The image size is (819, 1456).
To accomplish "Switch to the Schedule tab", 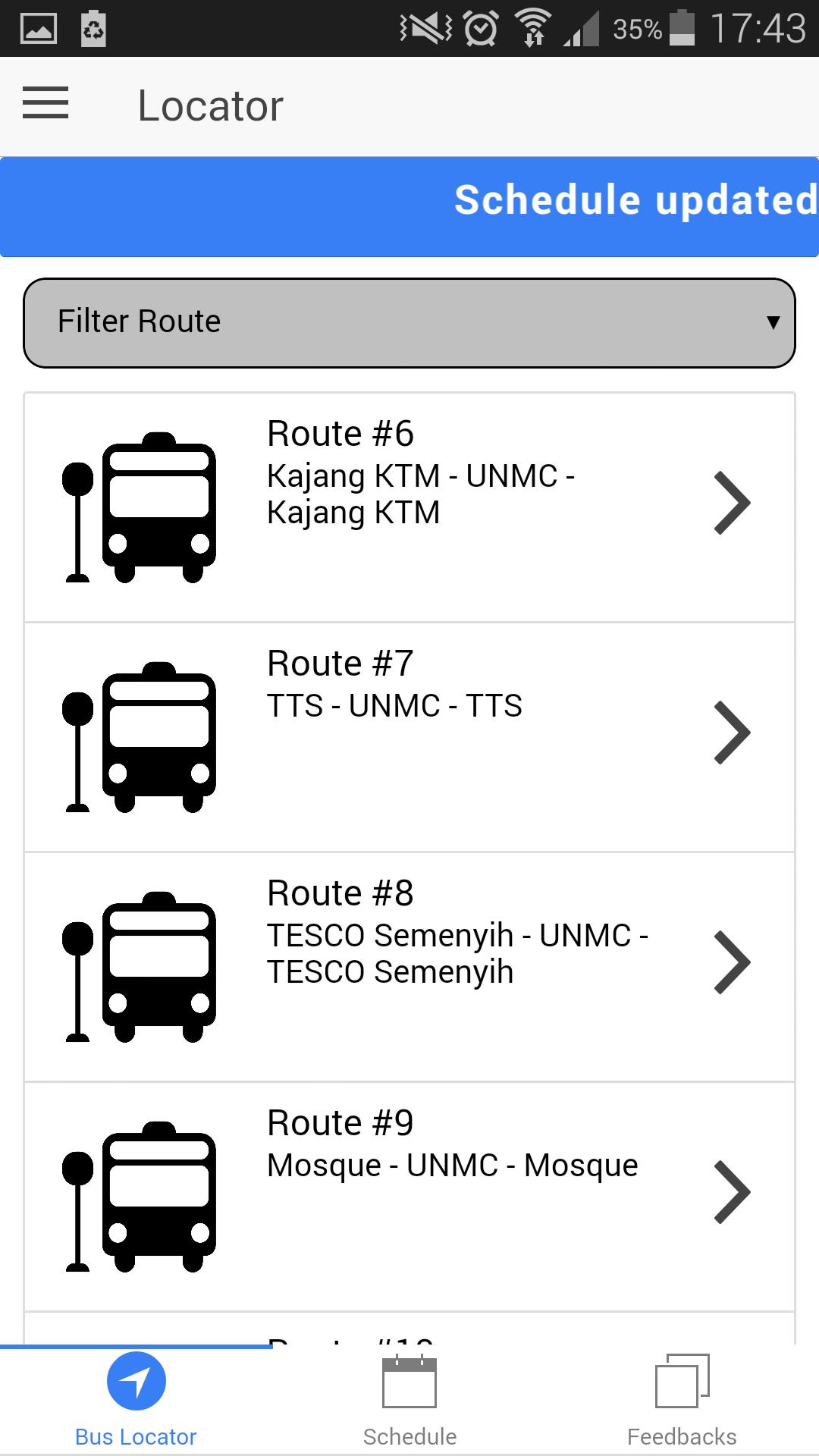I will click(x=409, y=1400).
